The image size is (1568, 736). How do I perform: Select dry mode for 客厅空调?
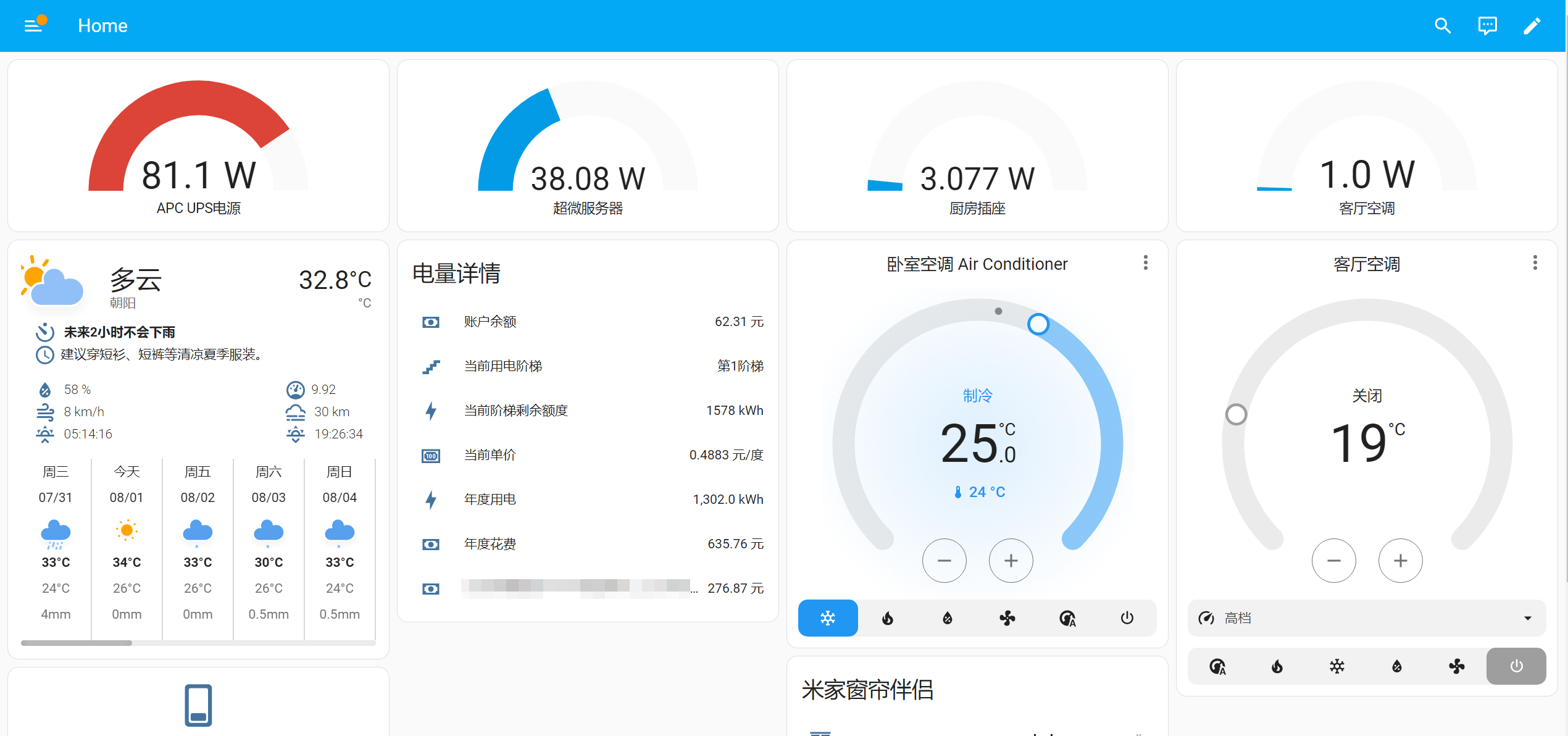click(x=1397, y=666)
